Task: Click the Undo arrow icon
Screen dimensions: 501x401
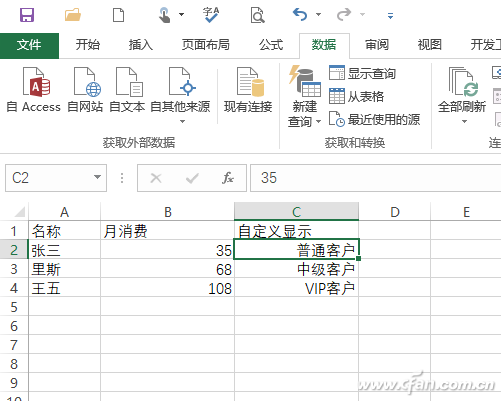Action: [300, 15]
